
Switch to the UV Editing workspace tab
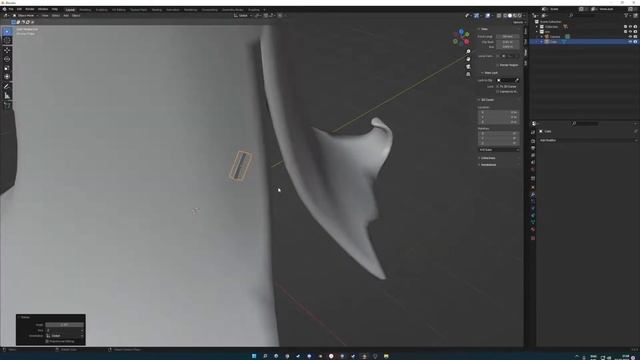point(119,9)
